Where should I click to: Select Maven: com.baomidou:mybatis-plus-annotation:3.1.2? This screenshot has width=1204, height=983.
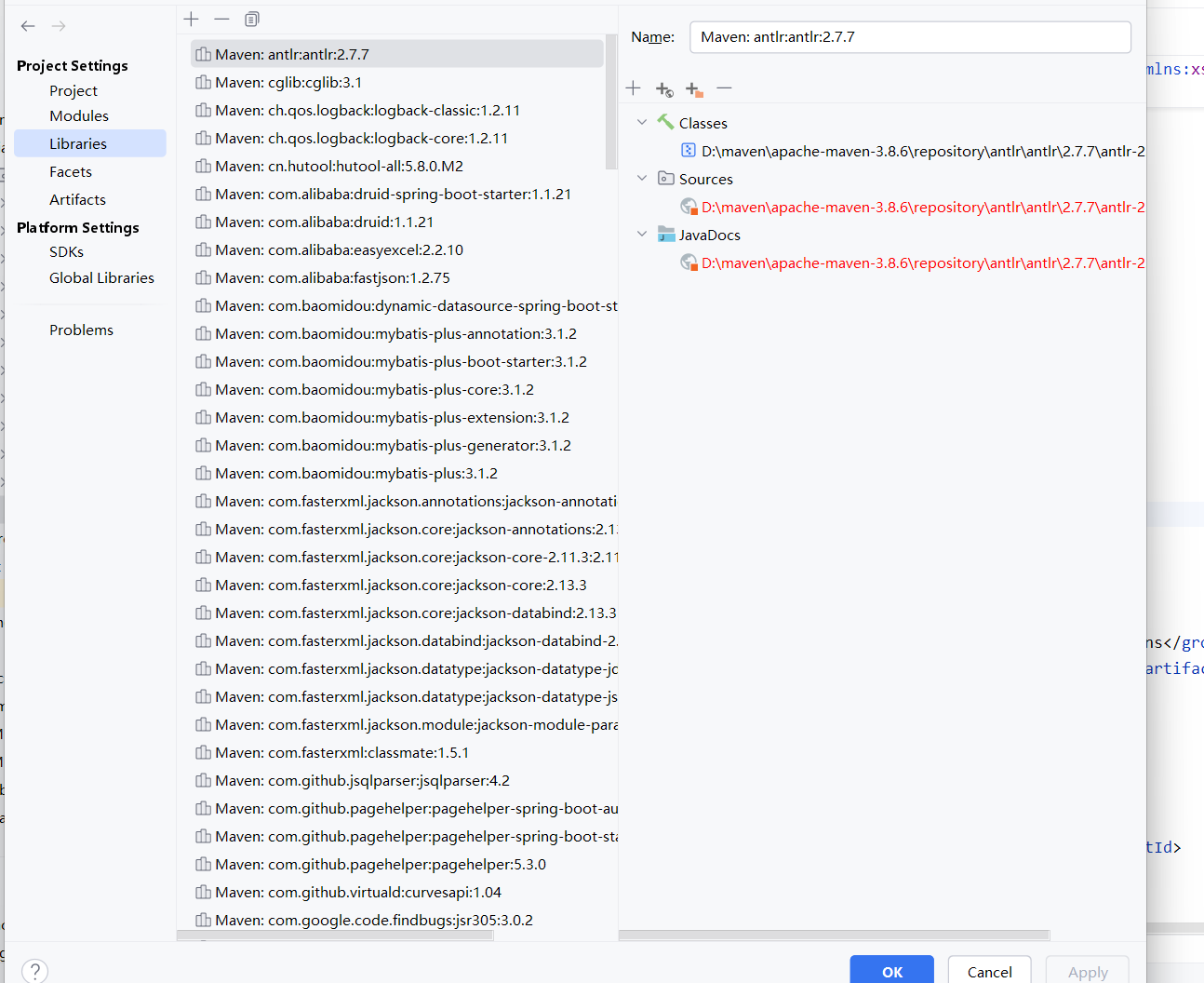pyautogui.click(x=397, y=333)
